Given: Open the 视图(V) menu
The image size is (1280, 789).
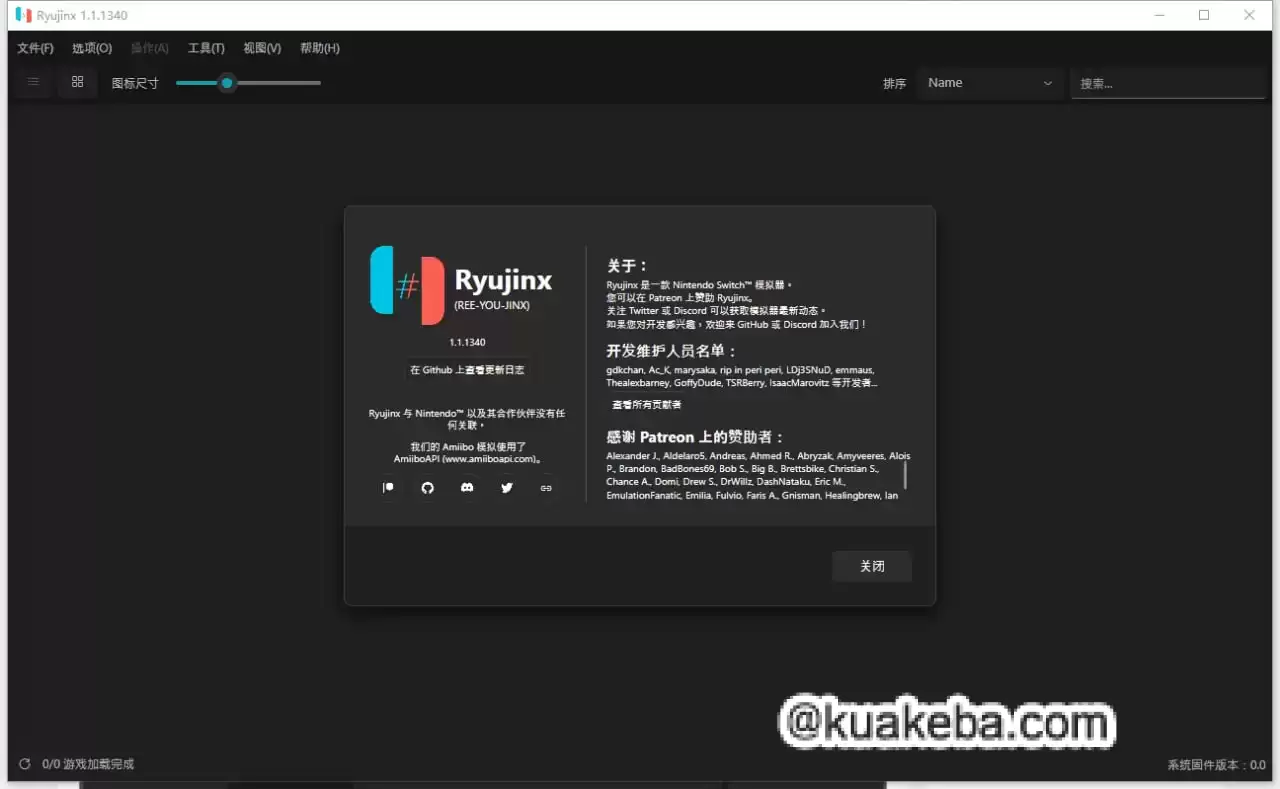Looking at the screenshot, I should (262, 47).
